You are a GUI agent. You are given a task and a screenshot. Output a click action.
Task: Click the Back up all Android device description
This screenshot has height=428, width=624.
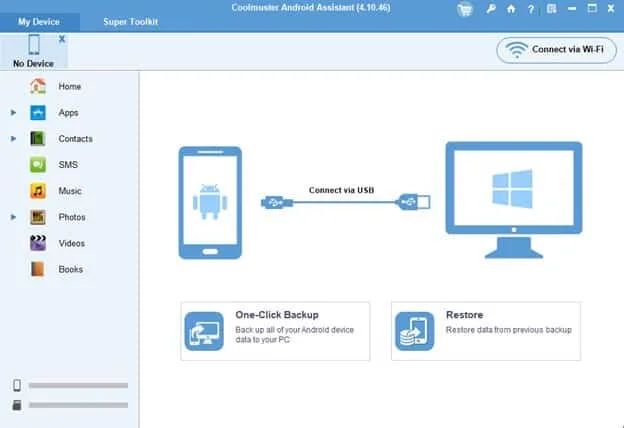pos(294,335)
